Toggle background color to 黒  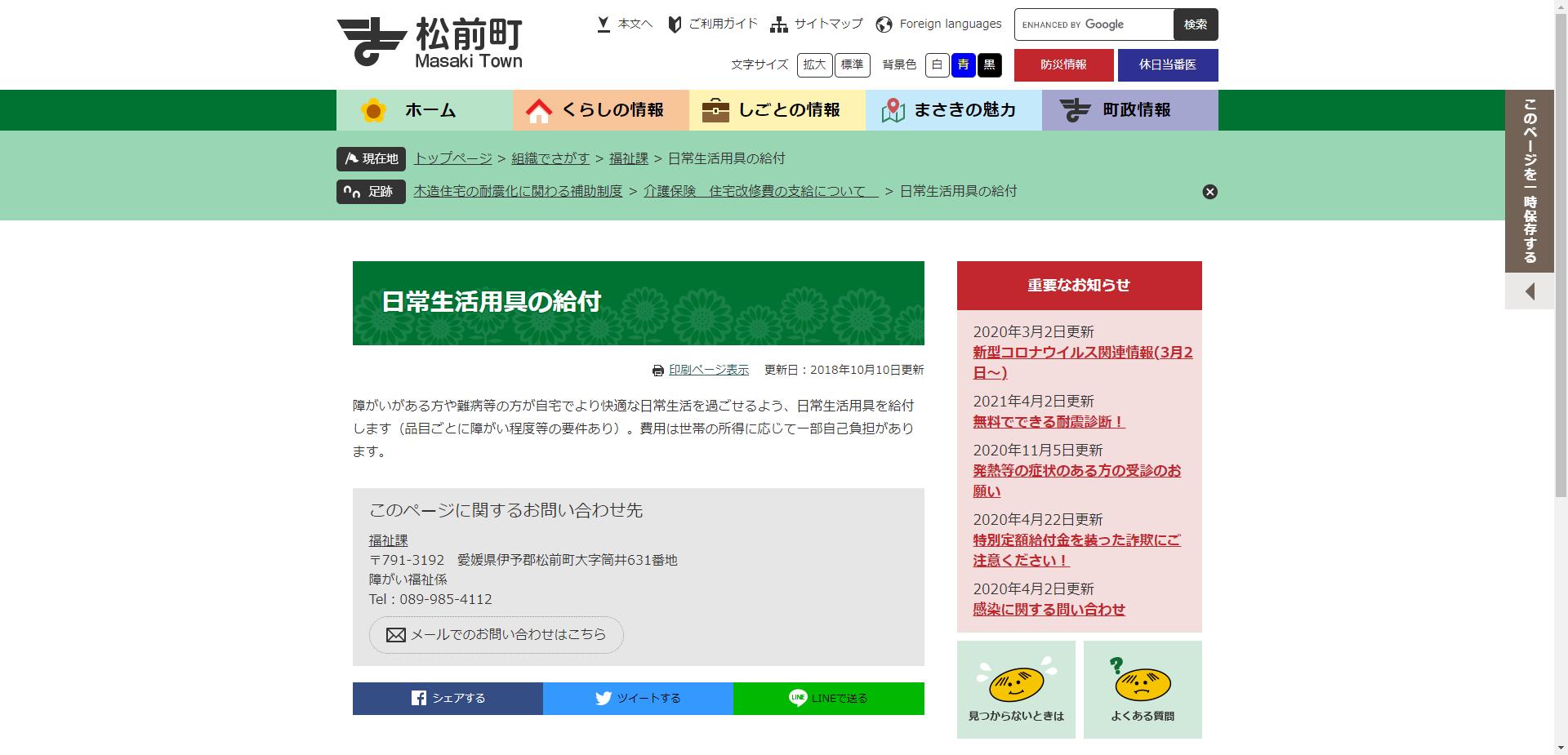pyautogui.click(x=990, y=65)
